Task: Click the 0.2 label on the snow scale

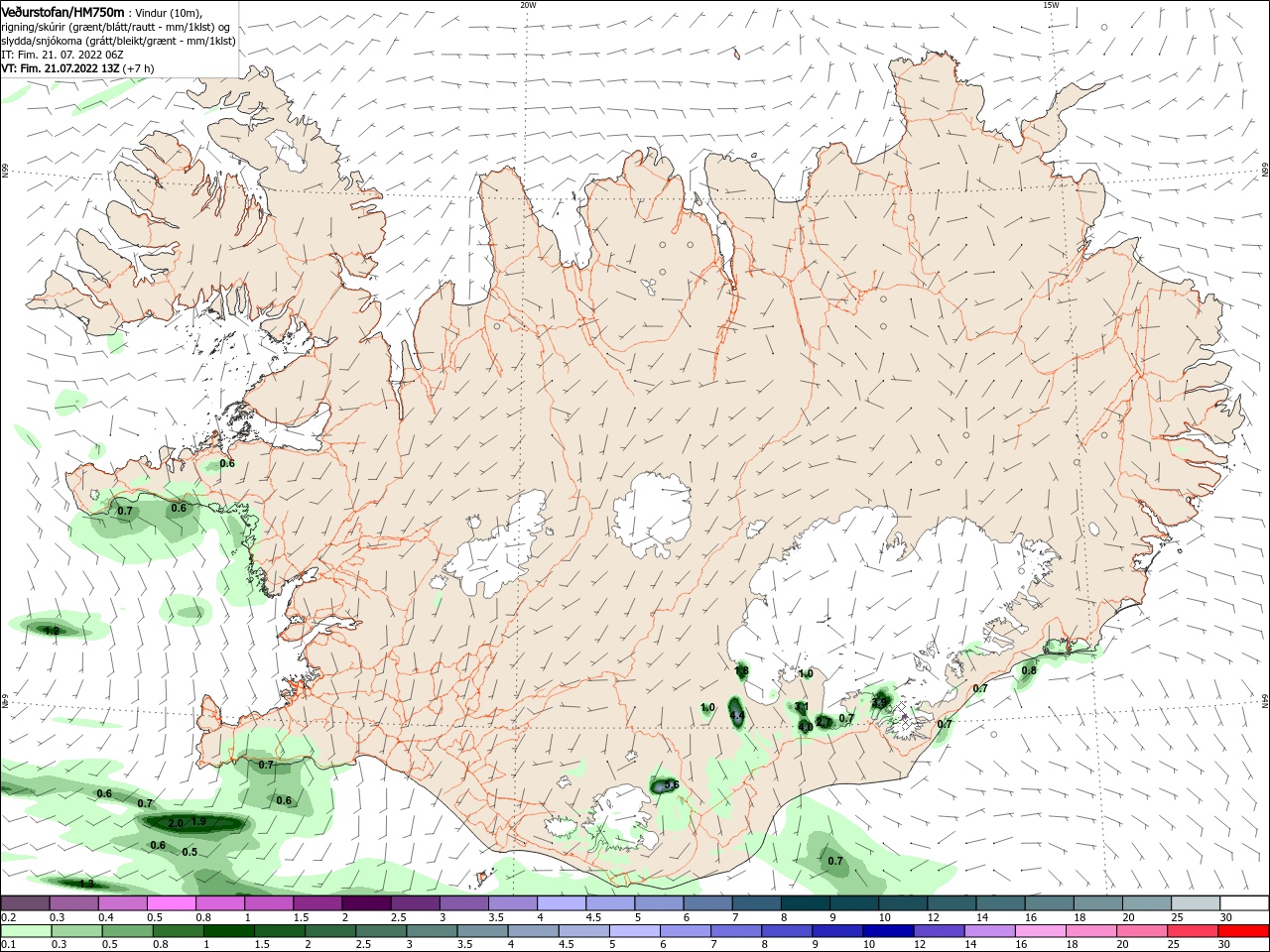Action: point(8,917)
